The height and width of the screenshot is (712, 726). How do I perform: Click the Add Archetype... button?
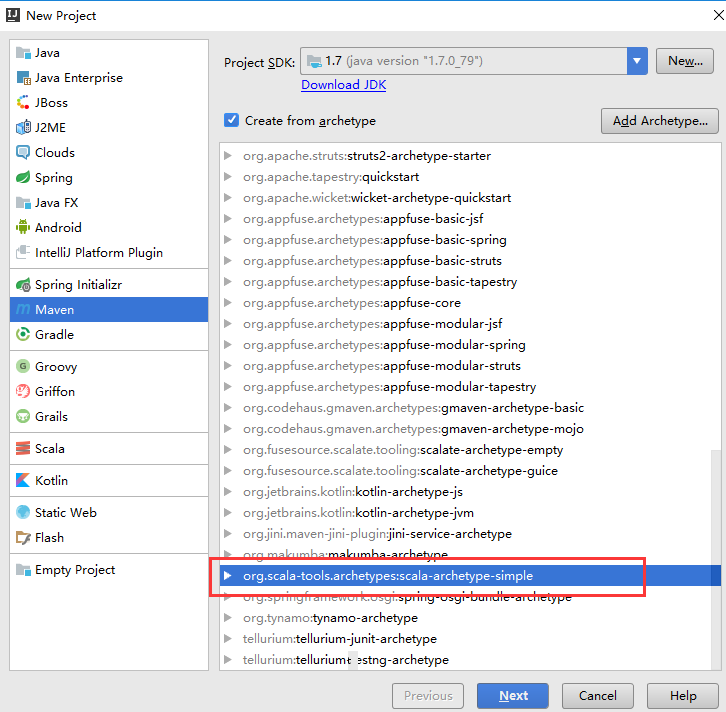click(x=660, y=121)
